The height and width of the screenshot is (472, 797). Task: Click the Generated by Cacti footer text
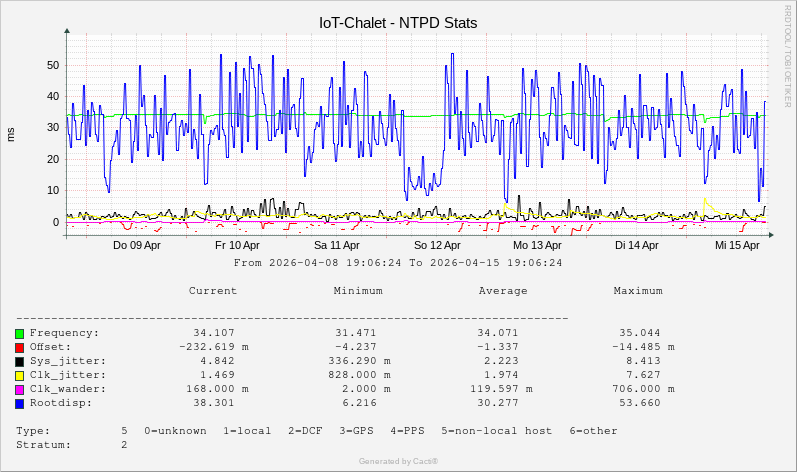[398, 461]
